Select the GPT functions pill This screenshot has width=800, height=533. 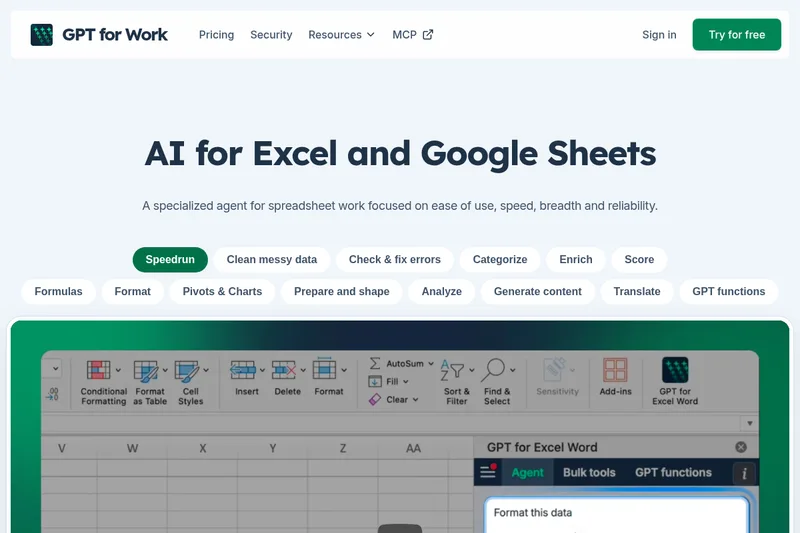[x=729, y=292]
